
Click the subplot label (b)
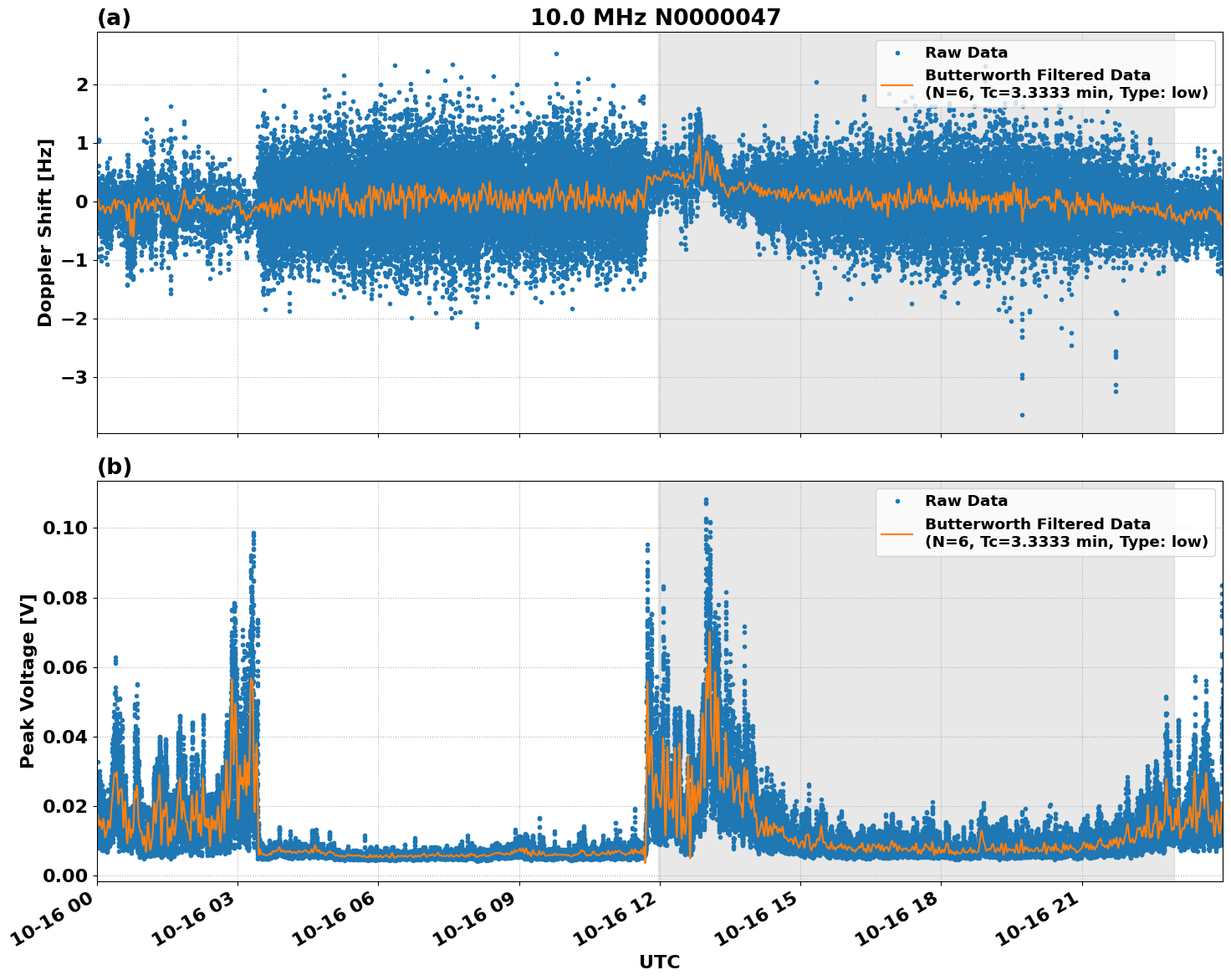tap(114, 466)
